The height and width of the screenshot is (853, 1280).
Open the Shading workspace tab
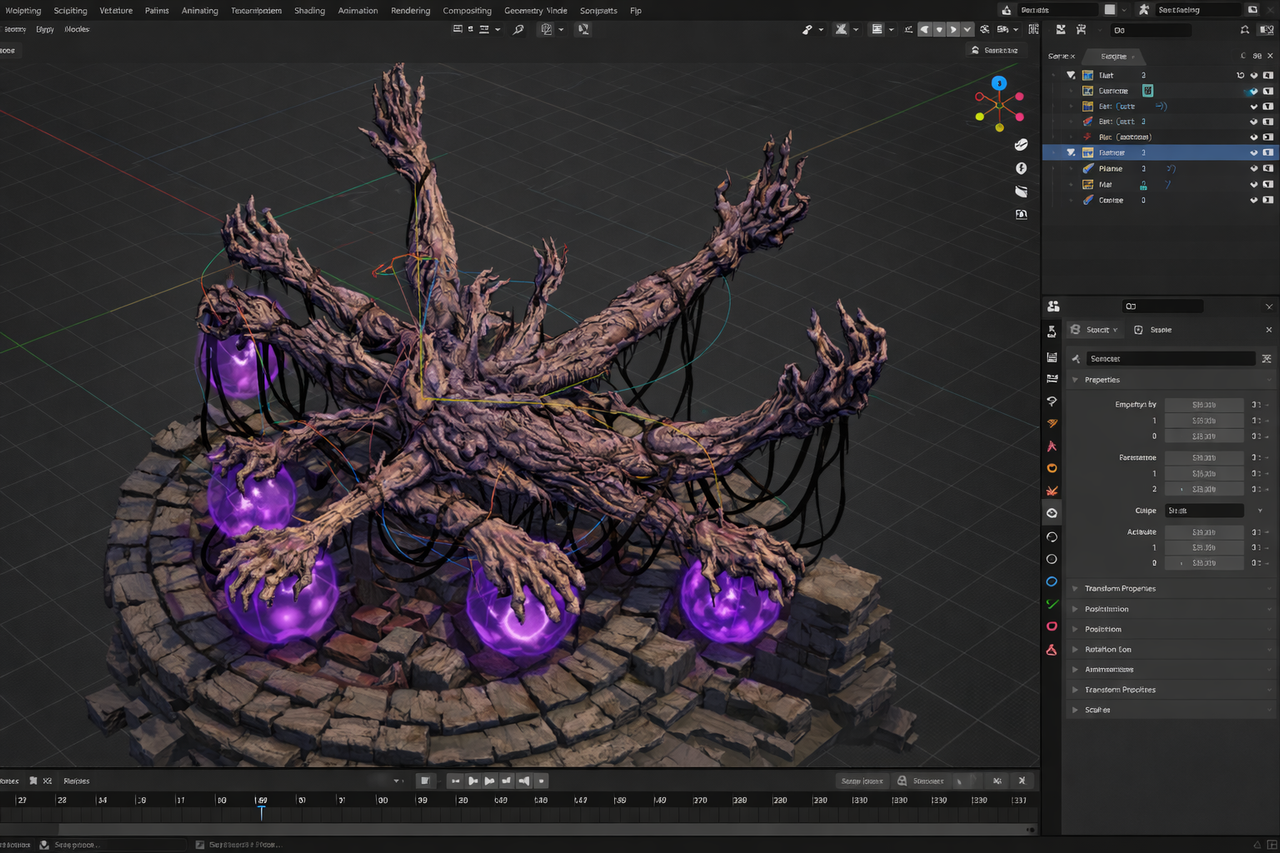coord(309,11)
